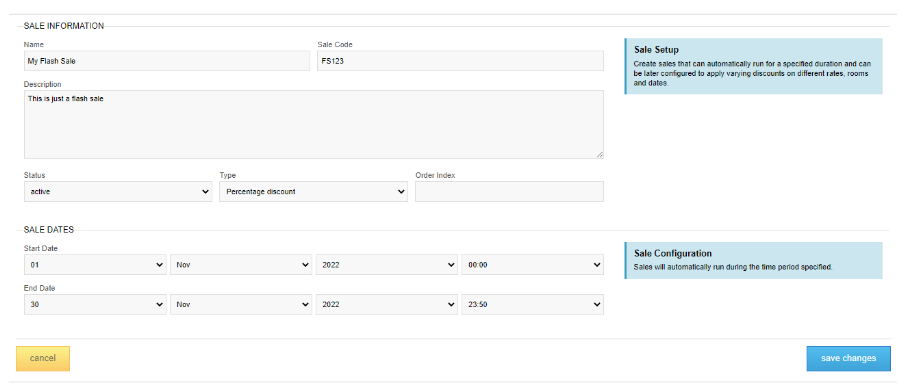The width and height of the screenshot is (910, 388).
Task: Click the SALE DATES section title
Action: pyautogui.click(x=49, y=230)
